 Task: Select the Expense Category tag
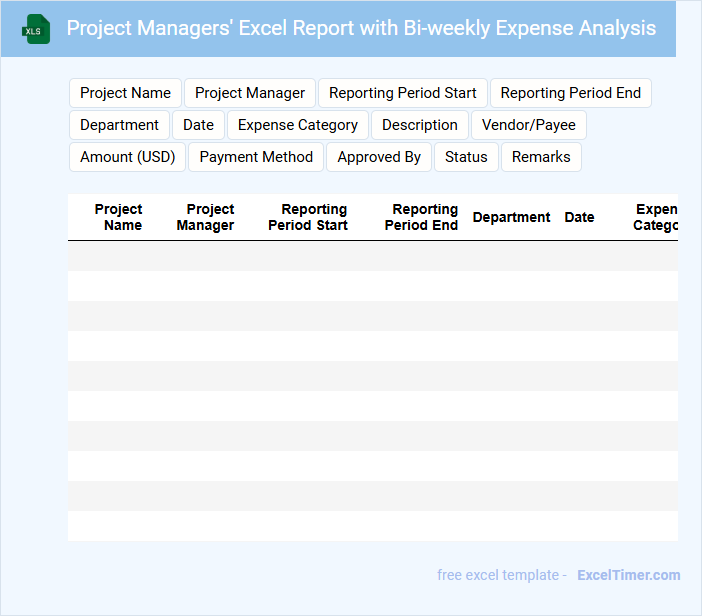298,125
